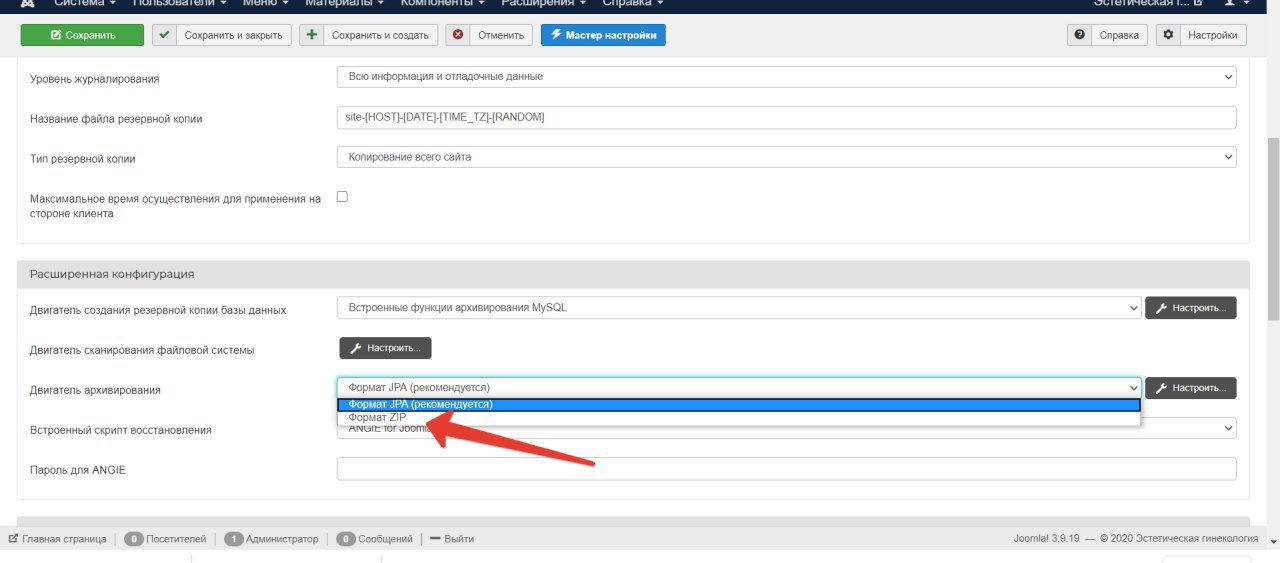Toggle the Максимальное время осуществления checkbox
This screenshot has height=563, width=1280.
coord(342,197)
